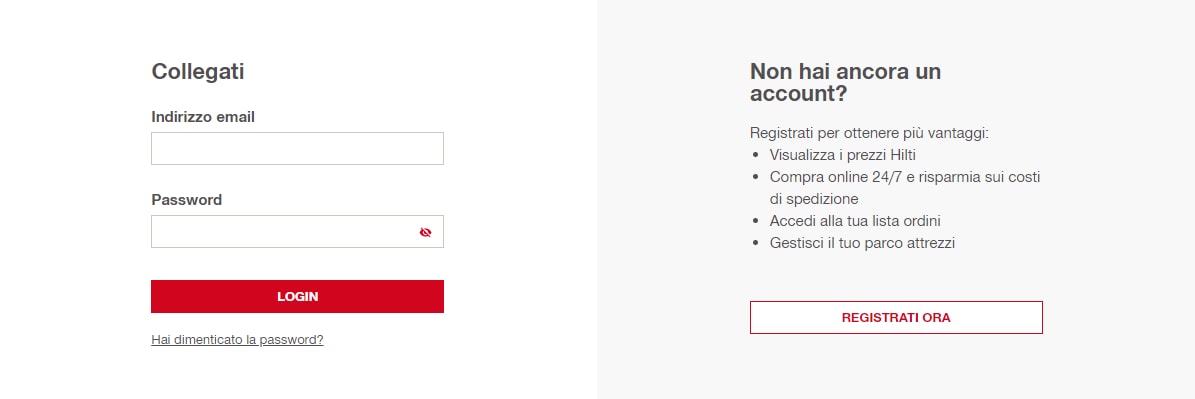The width and height of the screenshot is (1195, 399).
Task: Select the 'Visualizza i prezzi Hilti' item
Action: click(842, 155)
